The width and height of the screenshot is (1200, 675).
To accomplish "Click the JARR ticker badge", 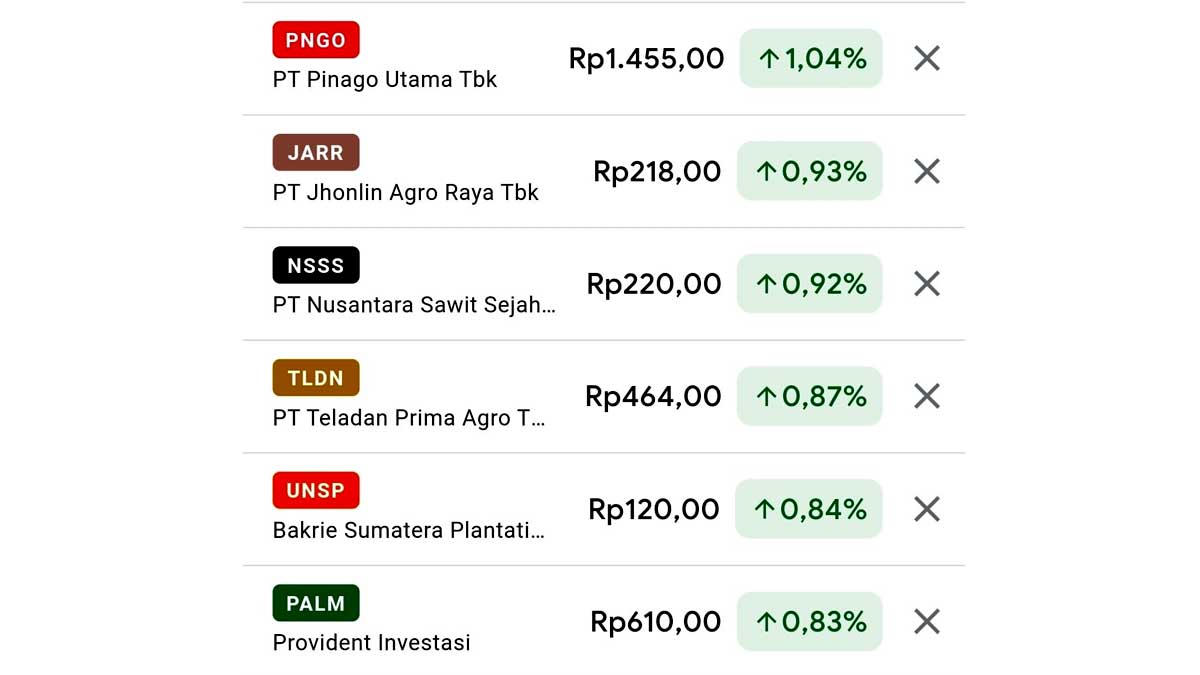I will pyautogui.click(x=316, y=152).
